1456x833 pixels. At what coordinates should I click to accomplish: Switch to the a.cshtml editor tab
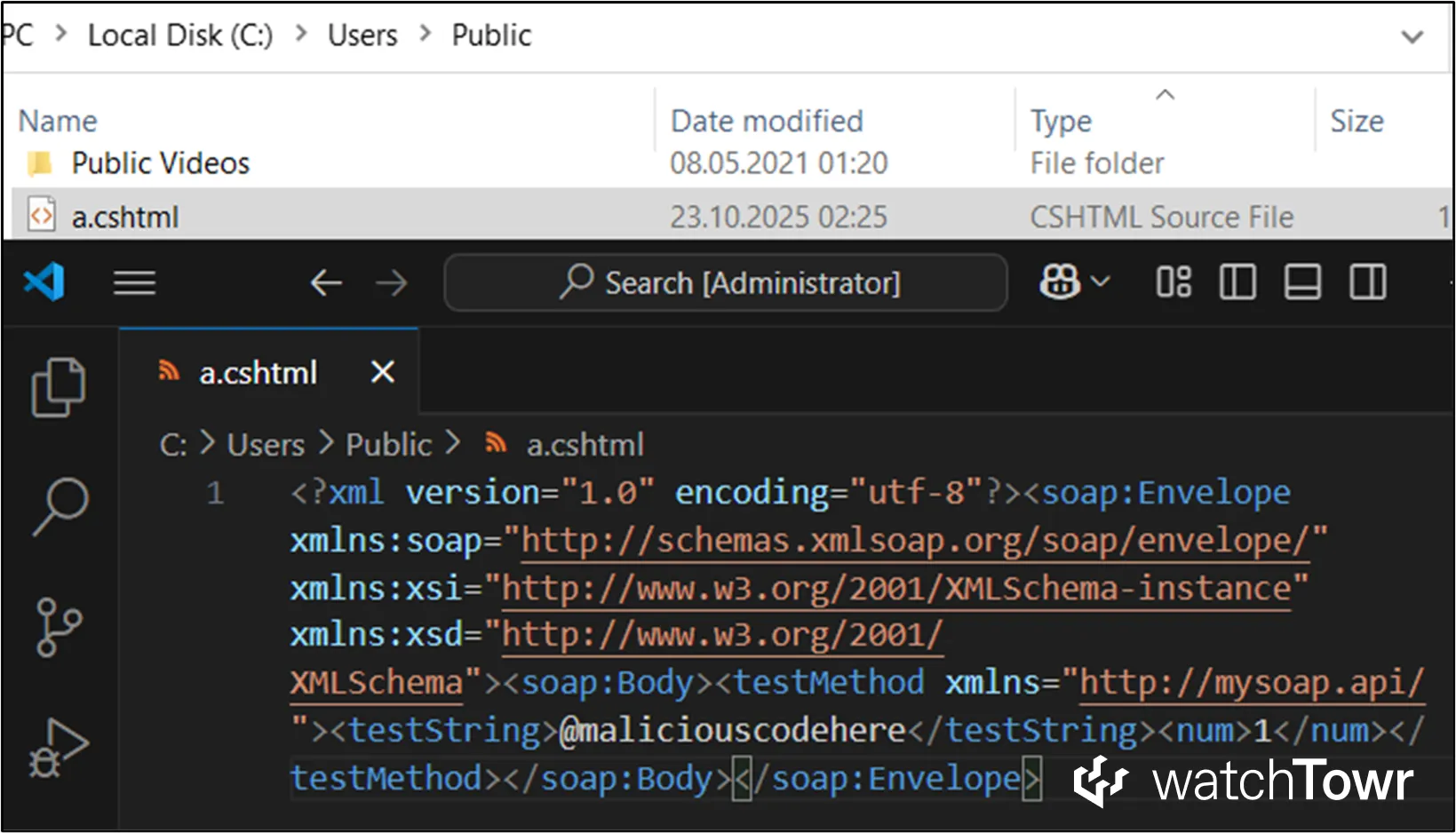pyautogui.click(x=258, y=373)
